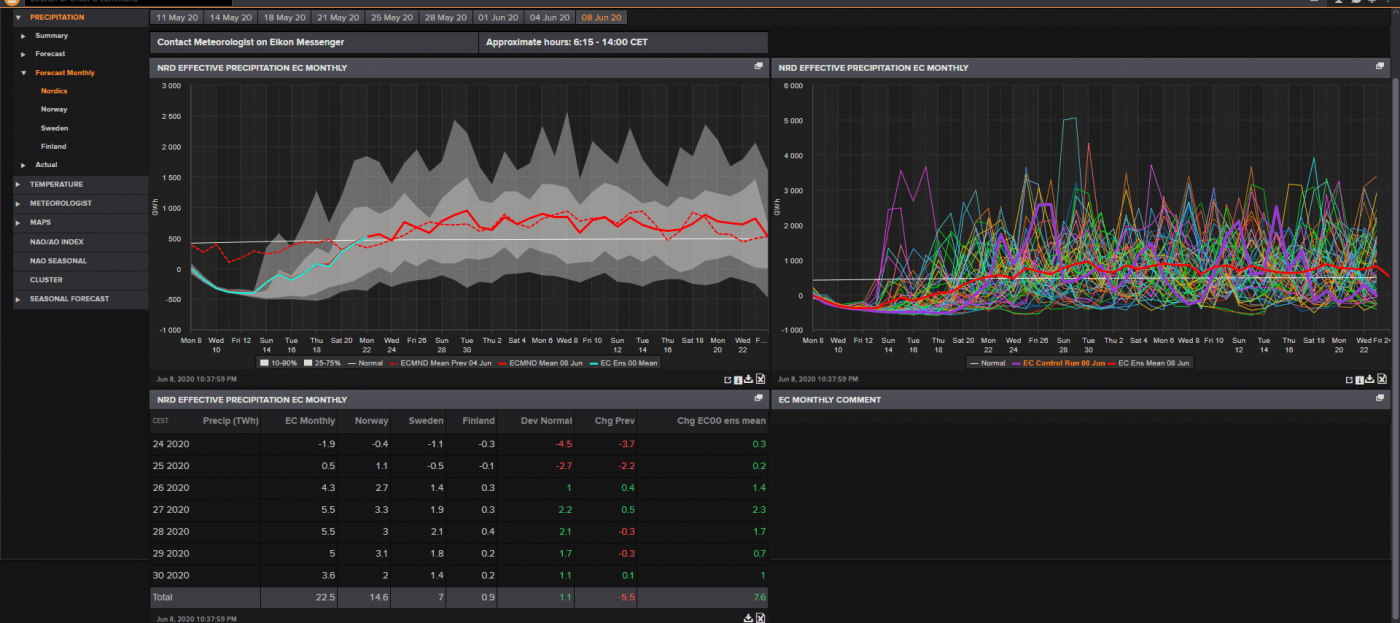Click the Chg EC00 ens mean header
The width and height of the screenshot is (1400, 623).
click(x=721, y=421)
